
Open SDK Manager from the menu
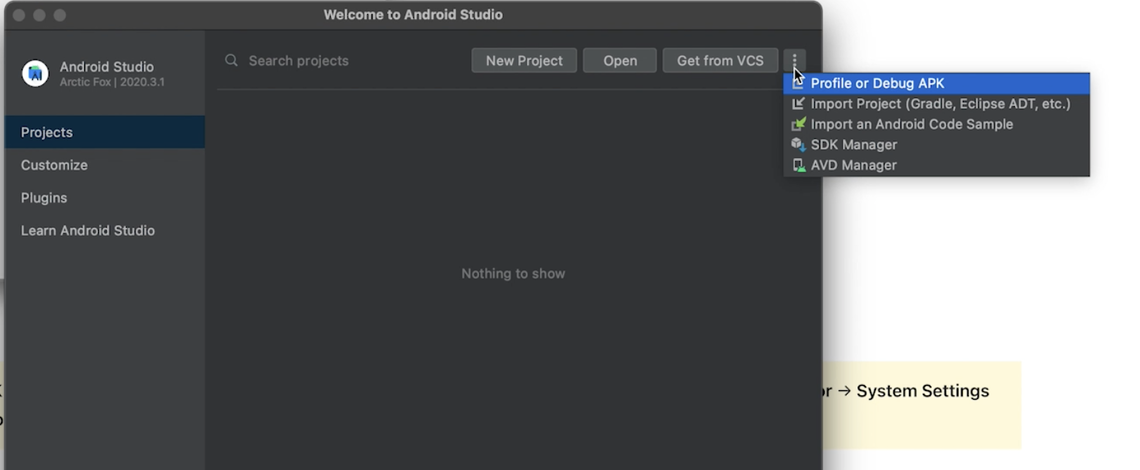pos(936,144)
